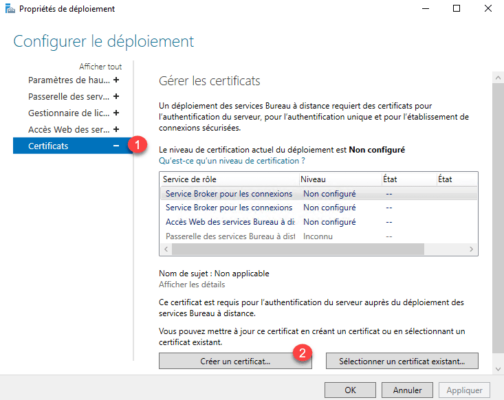The height and width of the screenshot is (400, 504).
Task: Expand the Gestionnaire de lic... plus sign
Action: [x=116, y=113]
